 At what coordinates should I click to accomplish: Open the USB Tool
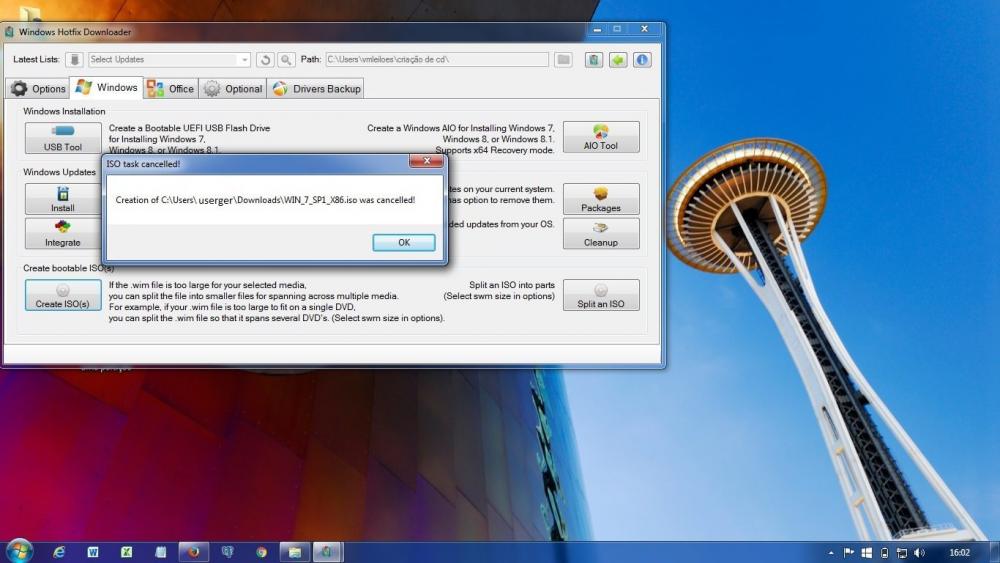(63, 138)
